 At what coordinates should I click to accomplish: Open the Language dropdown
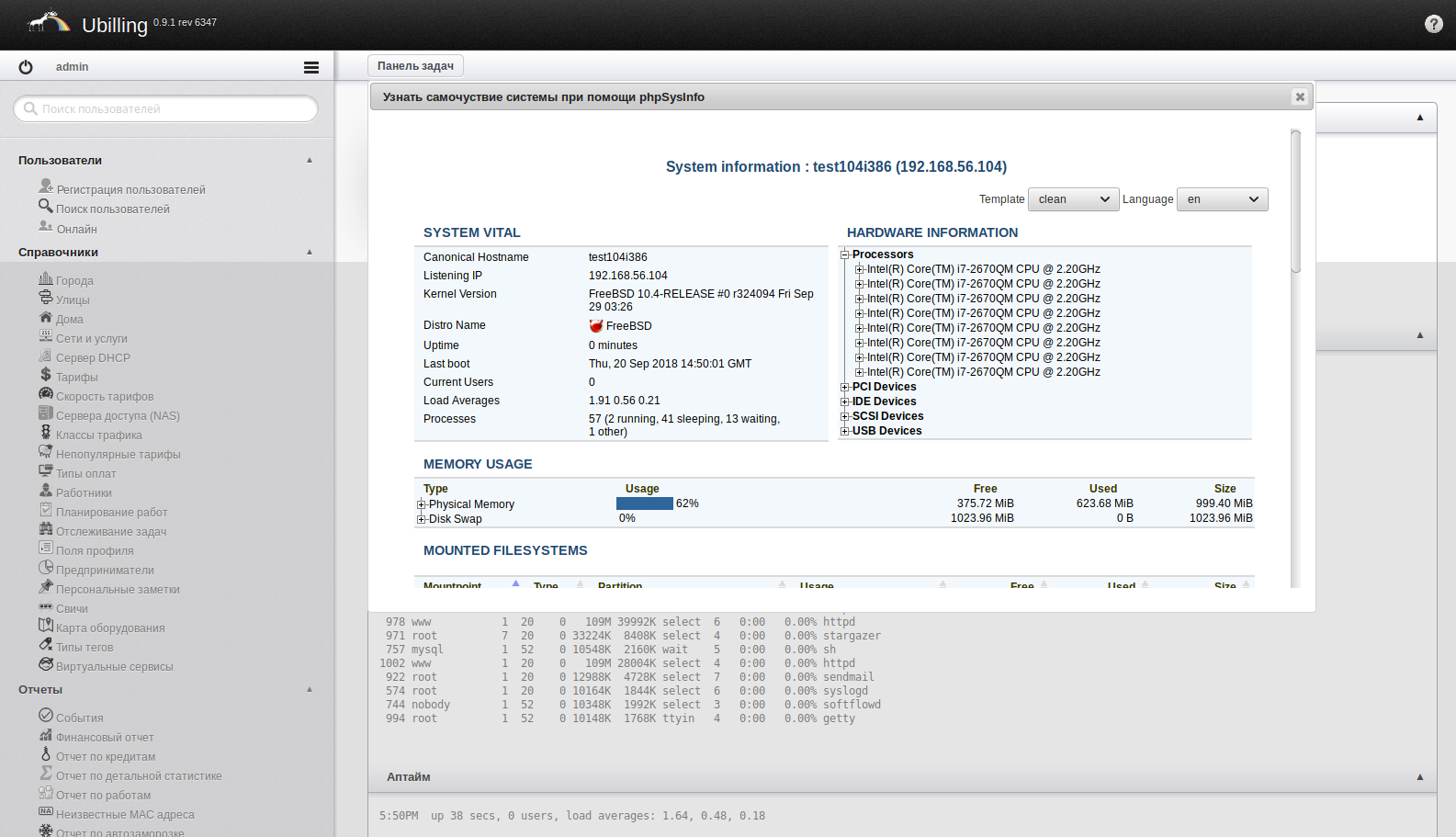[1223, 199]
